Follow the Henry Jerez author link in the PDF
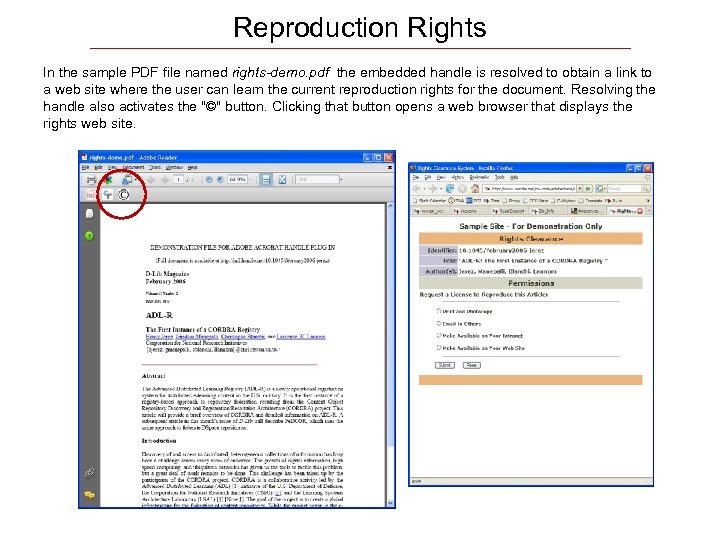Viewport: 720px width, 540px height. [159, 337]
